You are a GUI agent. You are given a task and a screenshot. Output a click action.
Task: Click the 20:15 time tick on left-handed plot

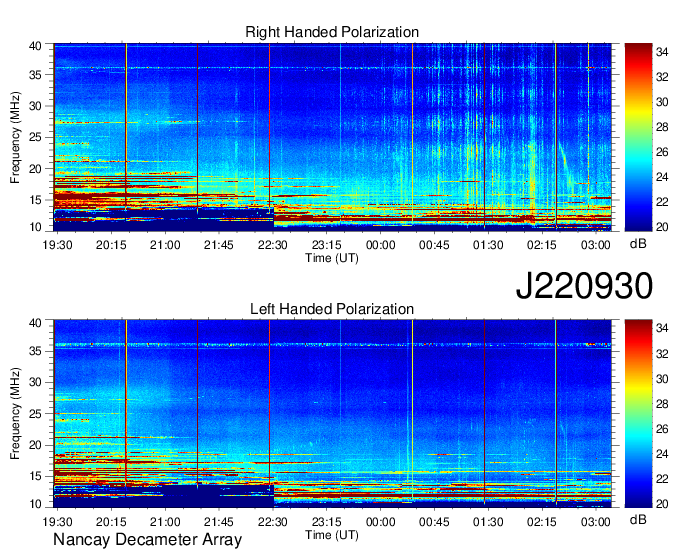pyautogui.click(x=111, y=522)
